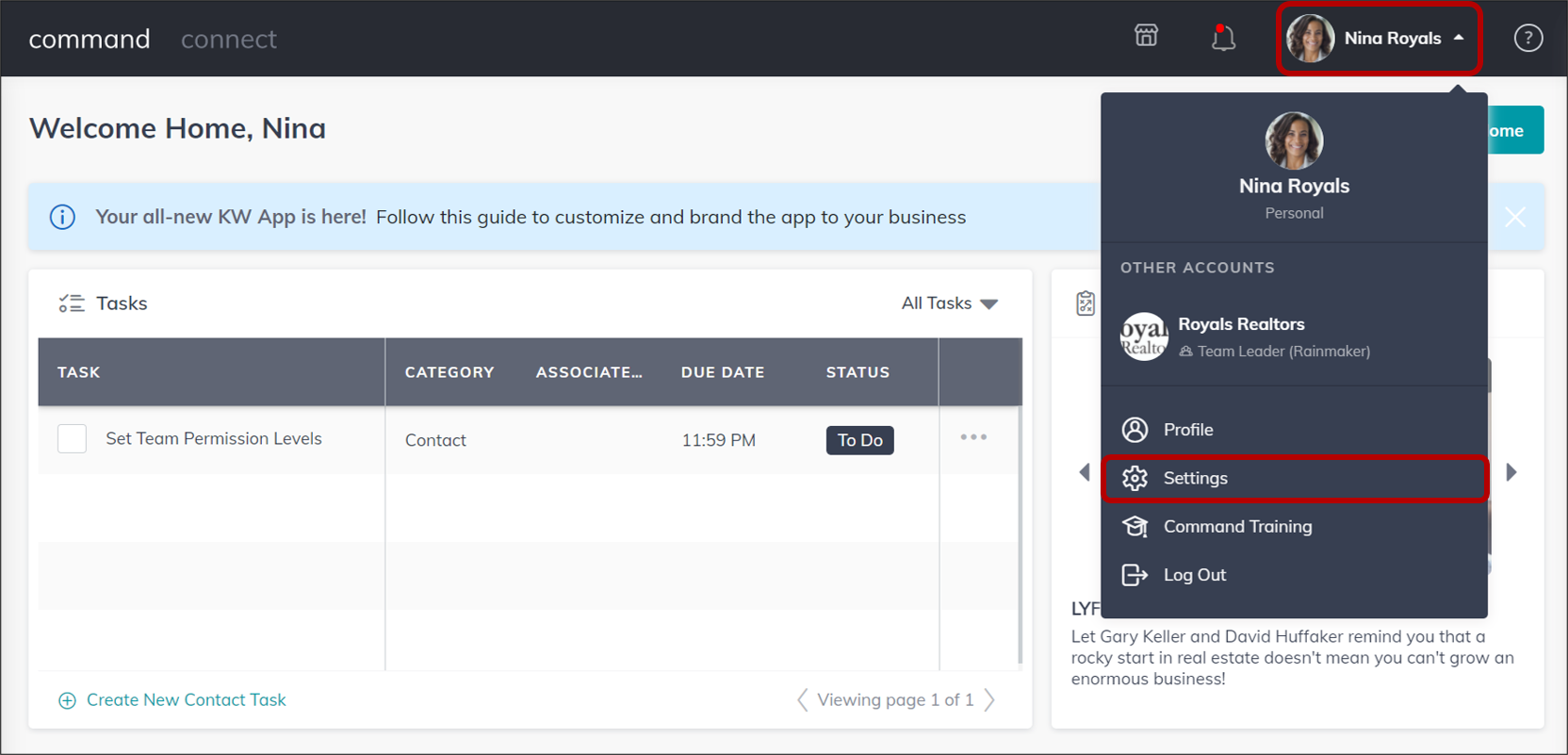Check the Set Team Permission Levels checkbox

[x=73, y=438]
